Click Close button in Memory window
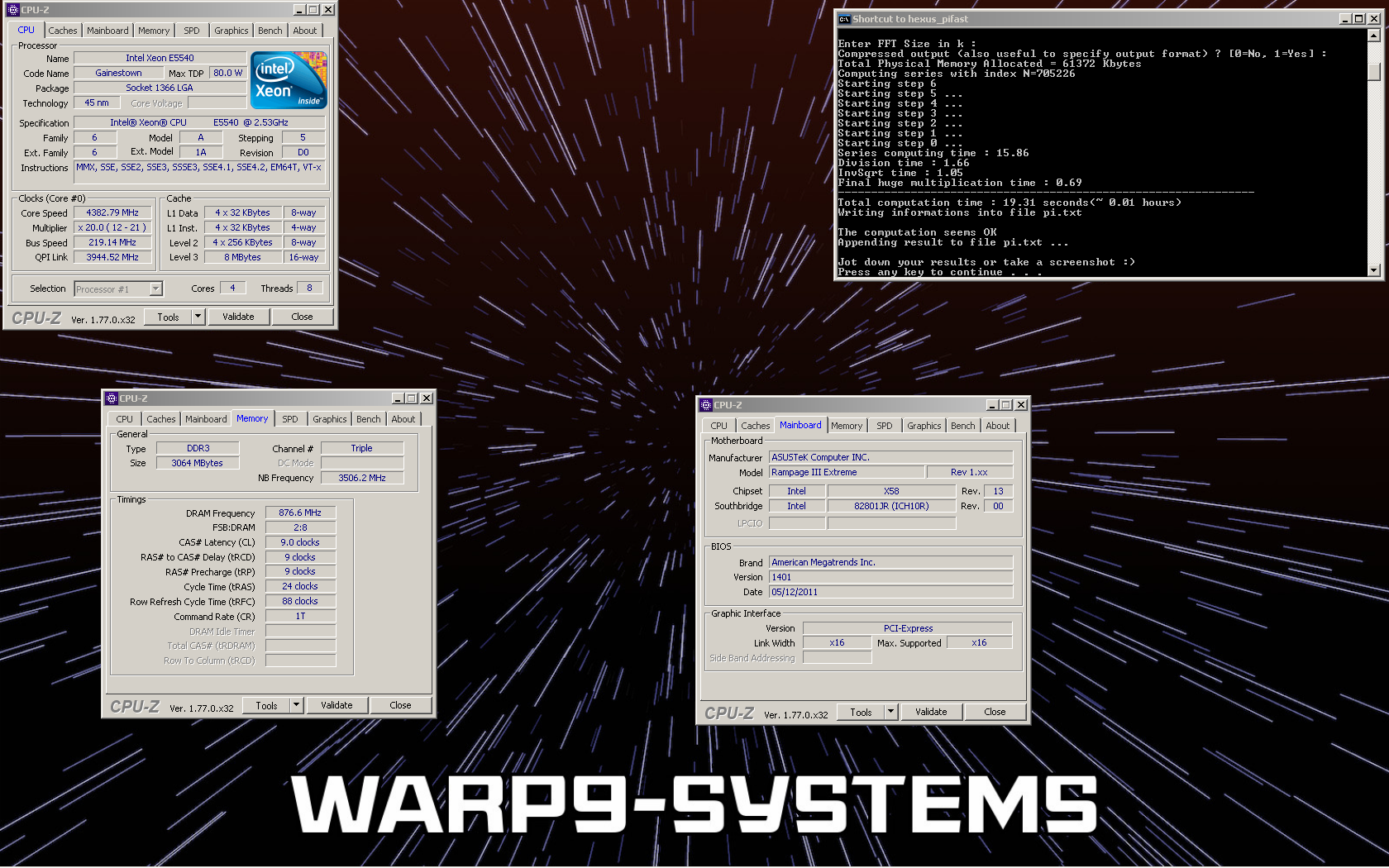Image resolution: width=1389 pixels, height=868 pixels. coord(401,705)
